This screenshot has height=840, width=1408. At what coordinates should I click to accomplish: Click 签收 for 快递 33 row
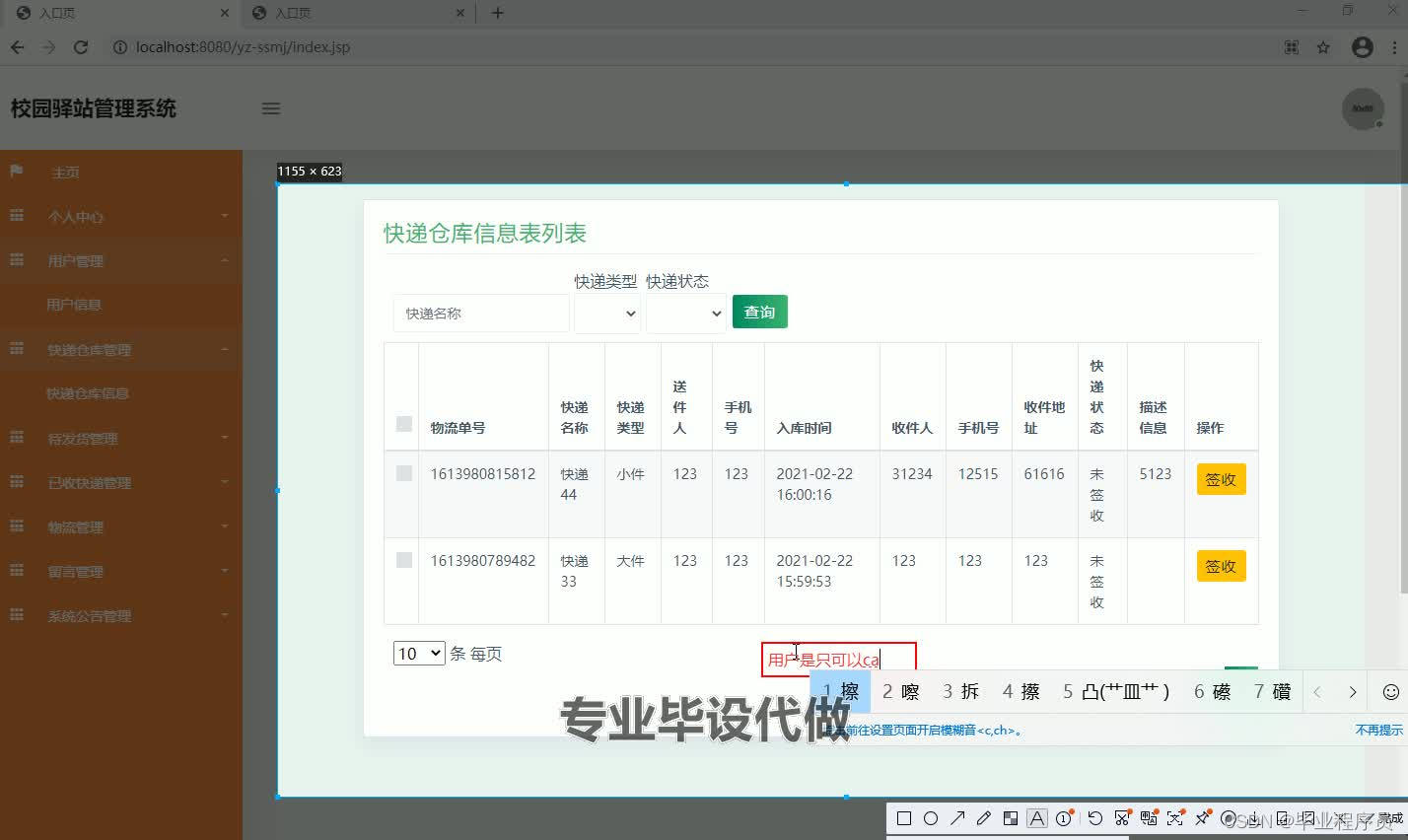1221,566
